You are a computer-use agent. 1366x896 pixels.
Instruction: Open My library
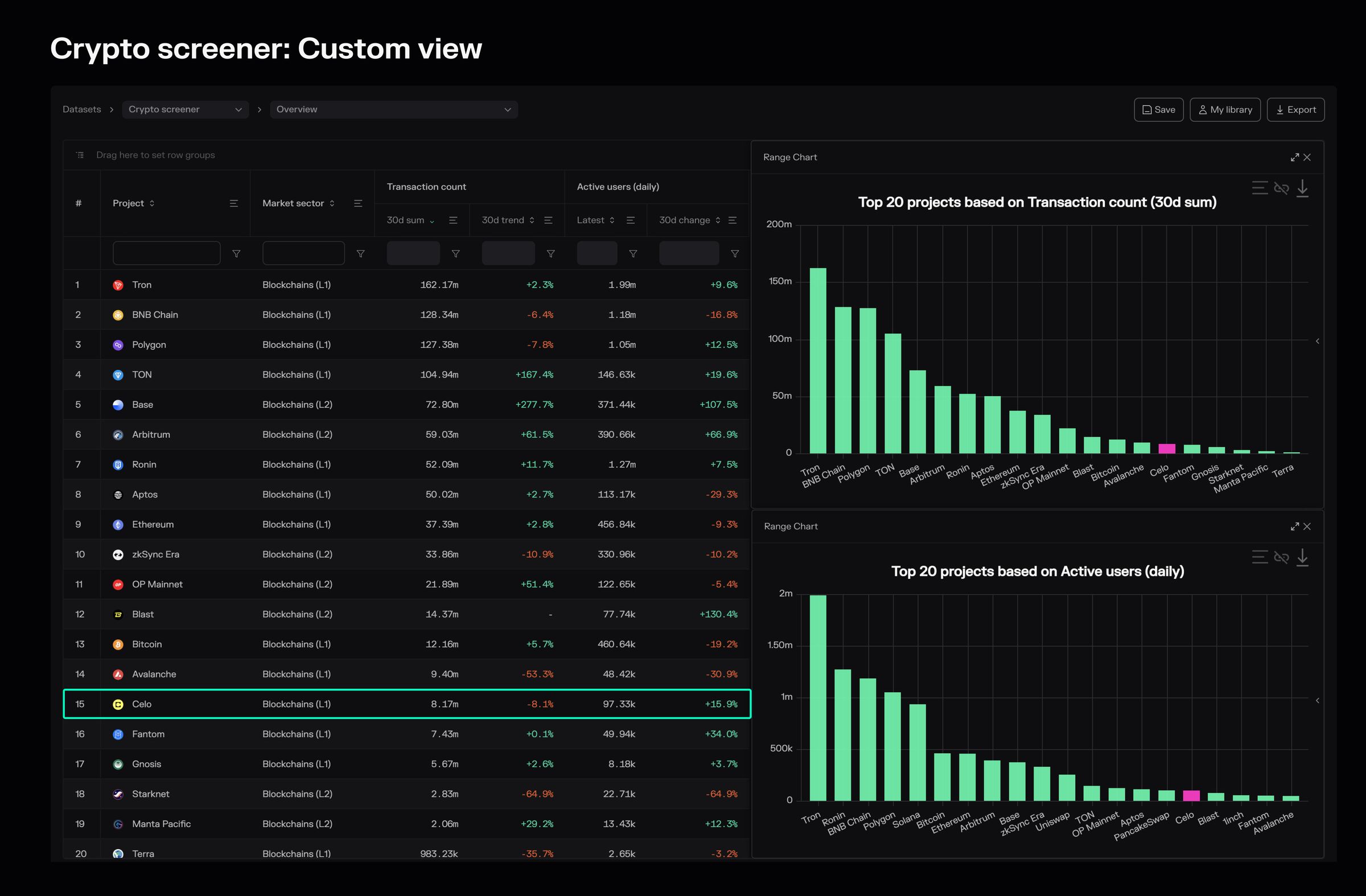(1225, 110)
